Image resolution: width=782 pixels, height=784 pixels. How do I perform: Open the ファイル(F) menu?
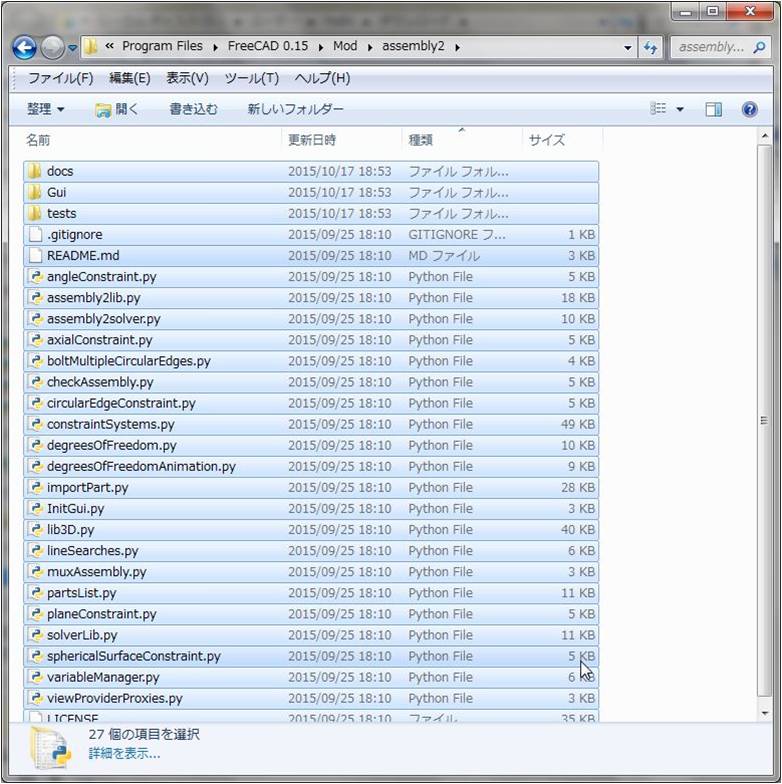tap(60, 78)
